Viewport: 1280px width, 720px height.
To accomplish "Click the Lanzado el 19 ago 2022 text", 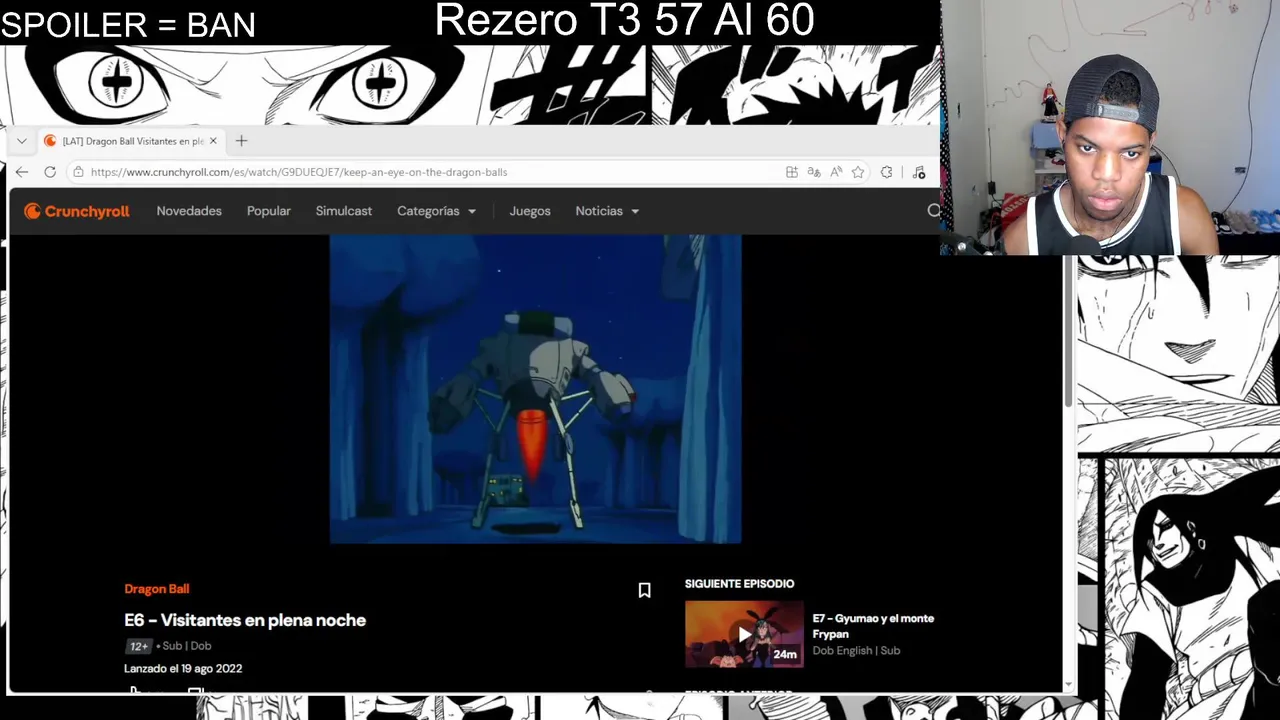I will click(183, 668).
